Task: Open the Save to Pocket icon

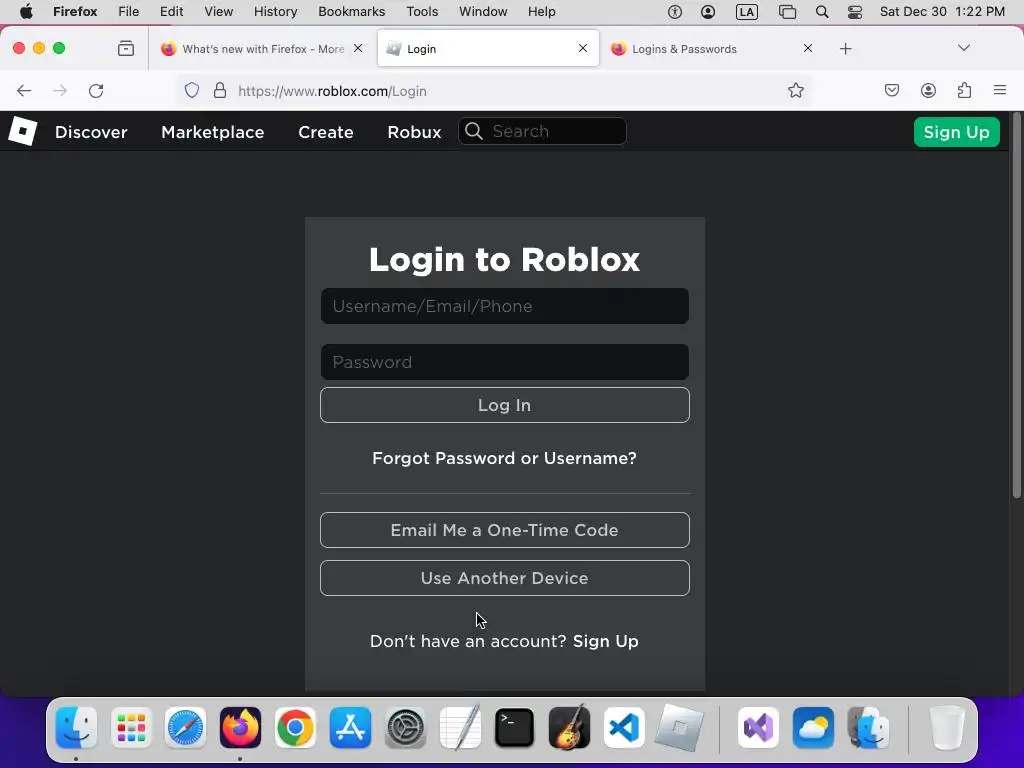Action: coord(891,91)
